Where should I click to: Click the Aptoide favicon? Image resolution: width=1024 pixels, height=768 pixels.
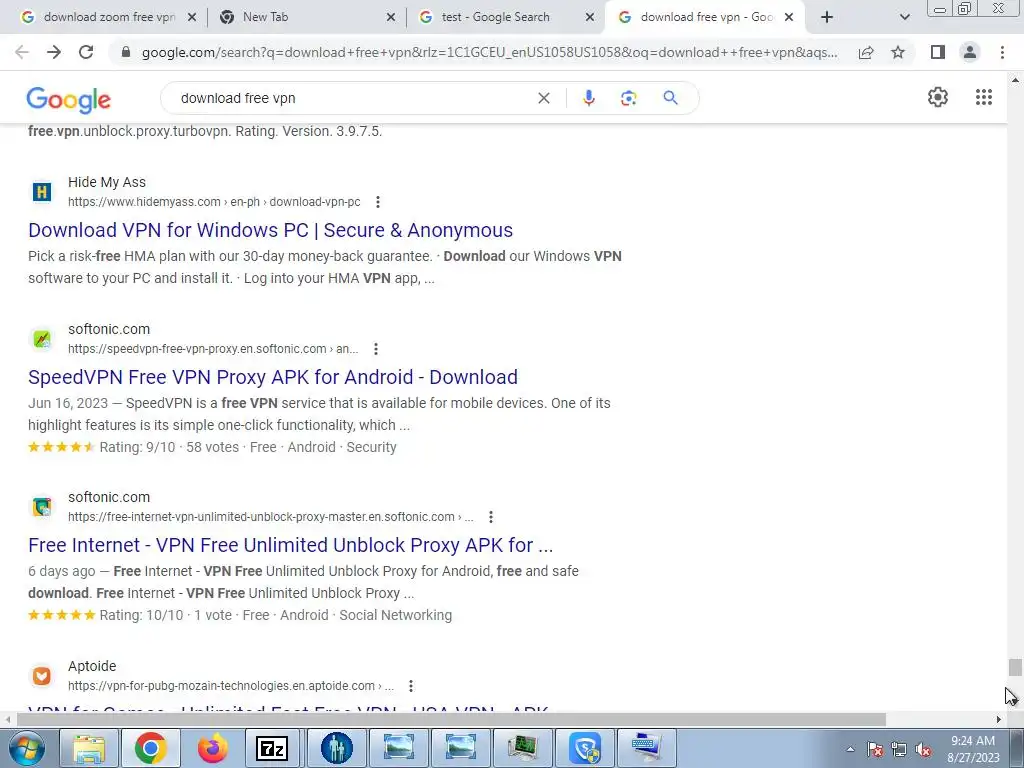point(42,675)
